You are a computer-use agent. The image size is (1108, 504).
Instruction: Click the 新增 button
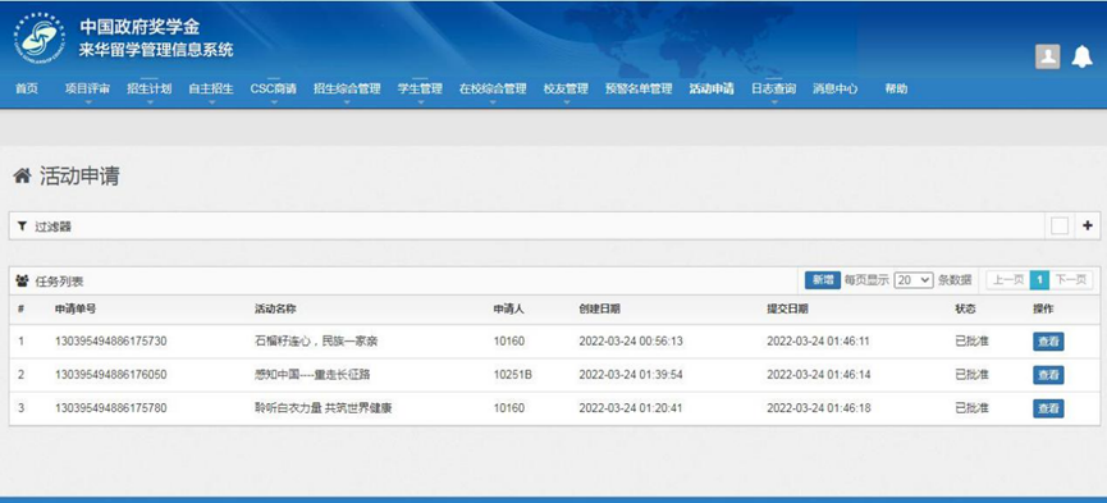tap(822, 280)
